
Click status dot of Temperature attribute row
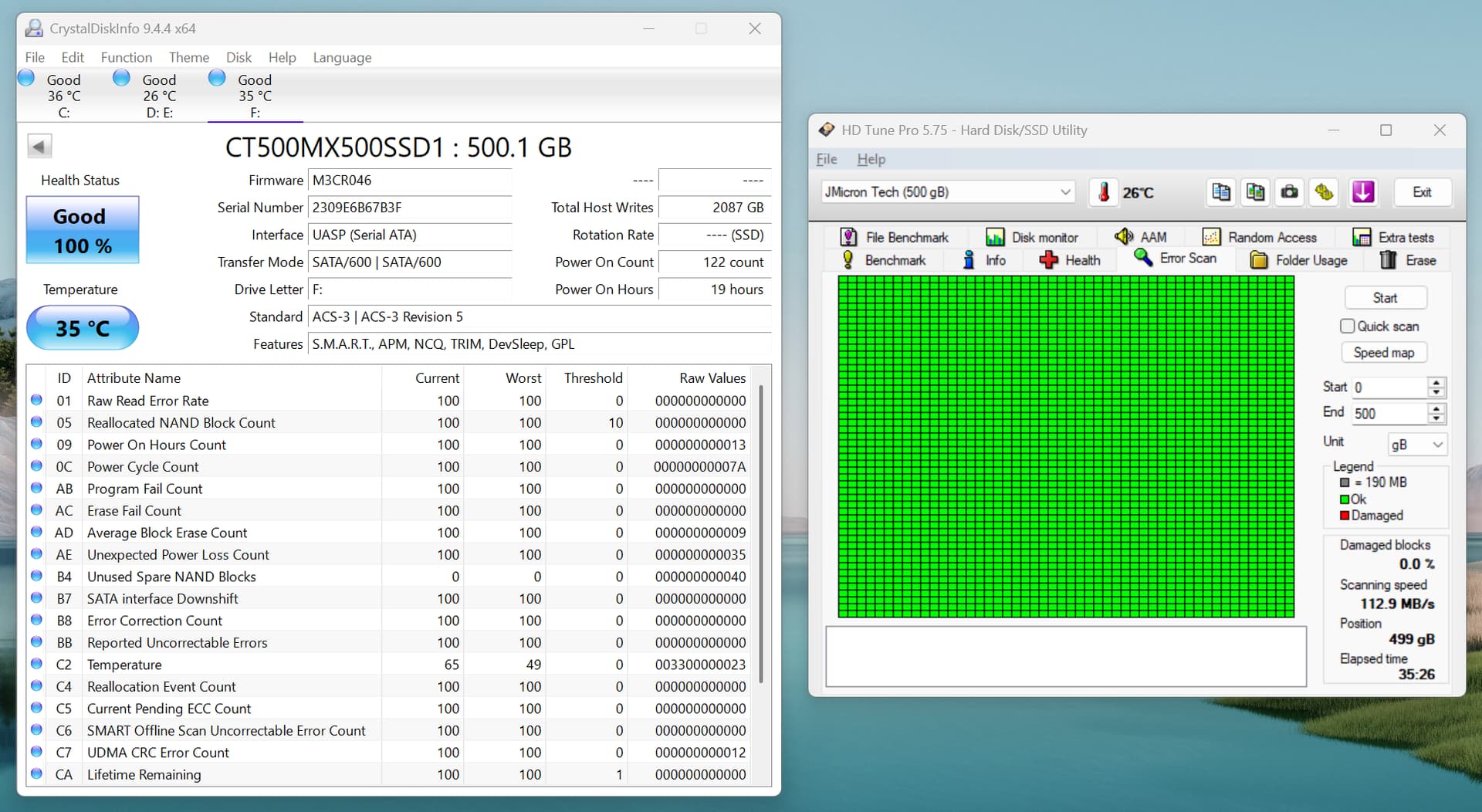click(x=36, y=664)
